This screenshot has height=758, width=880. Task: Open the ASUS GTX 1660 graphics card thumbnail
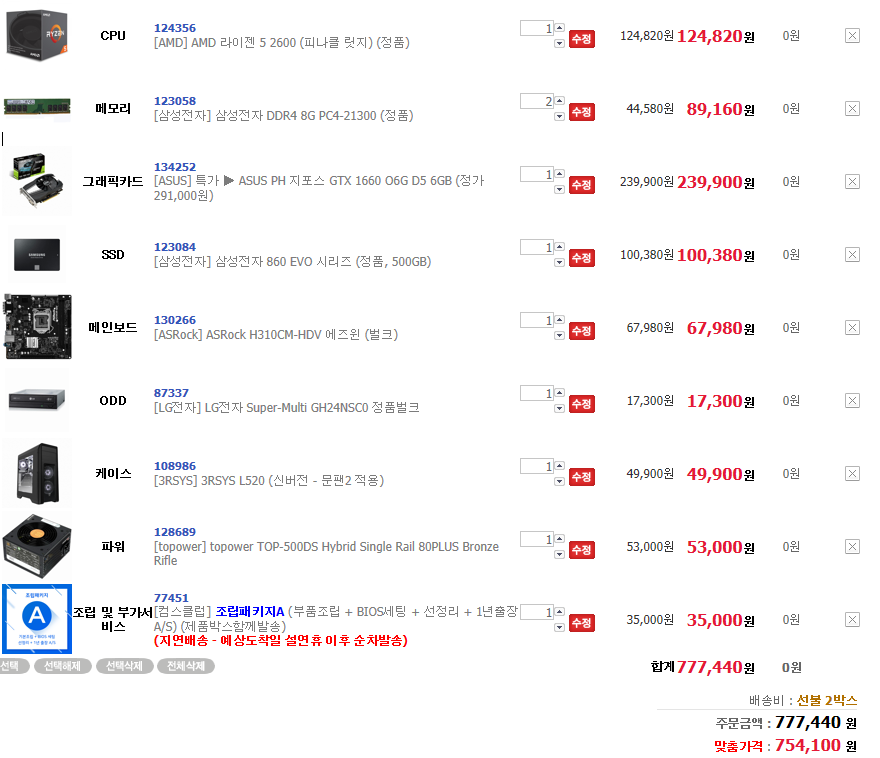pos(37,181)
